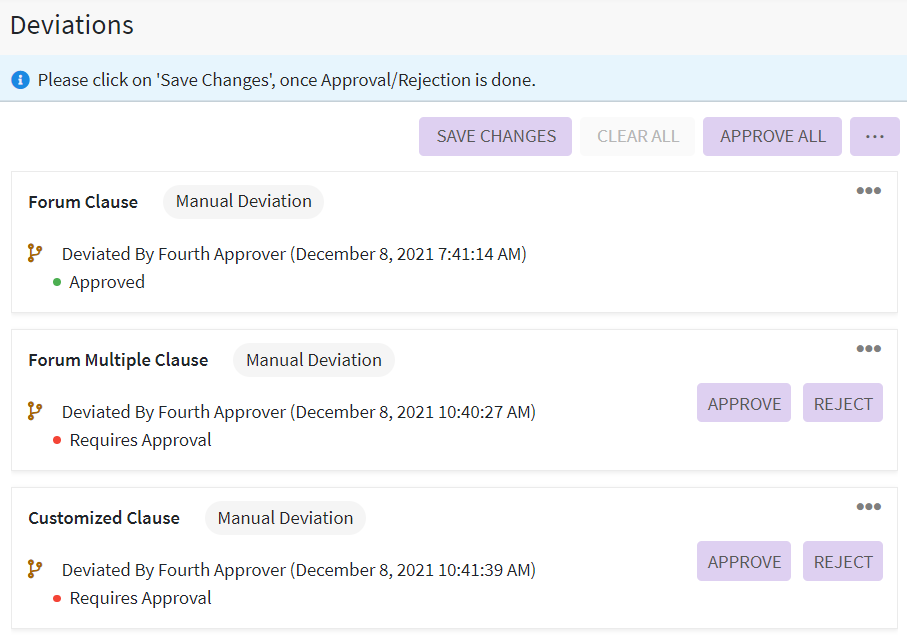This screenshot has height=641, width=907.
Task: Approve the Forum Multiple Clause deviation
Action: 744,403
